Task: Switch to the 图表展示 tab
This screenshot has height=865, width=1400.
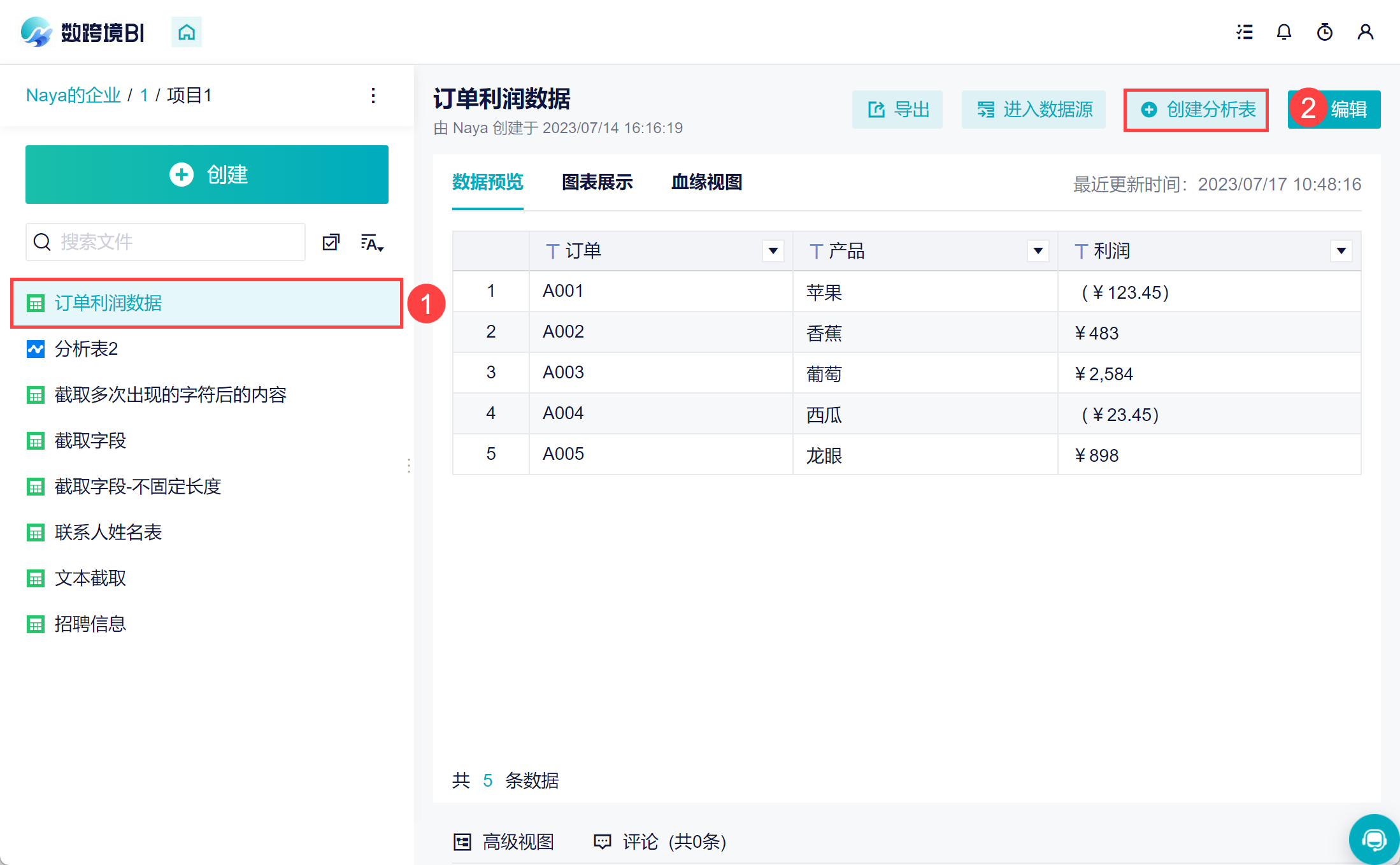Action: tap(597, 182)
